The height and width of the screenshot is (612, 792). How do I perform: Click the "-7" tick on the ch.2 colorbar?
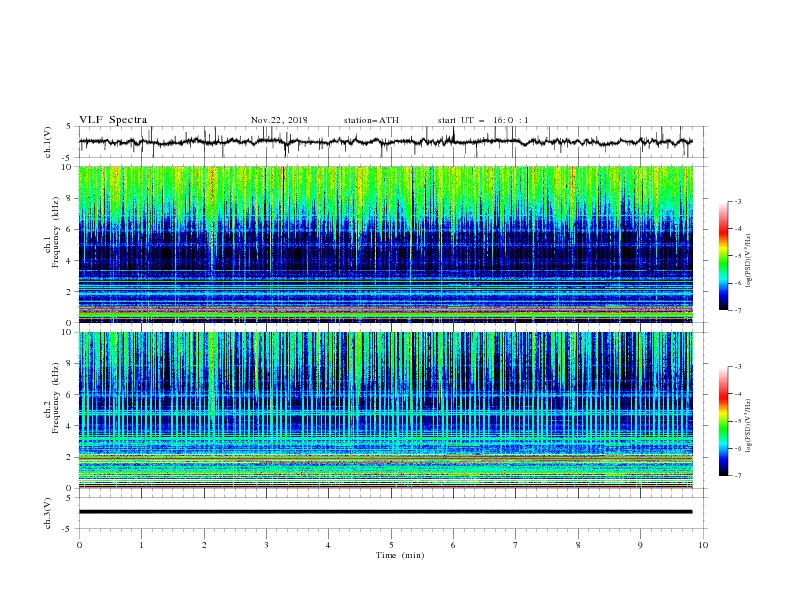tap(738, 476)
